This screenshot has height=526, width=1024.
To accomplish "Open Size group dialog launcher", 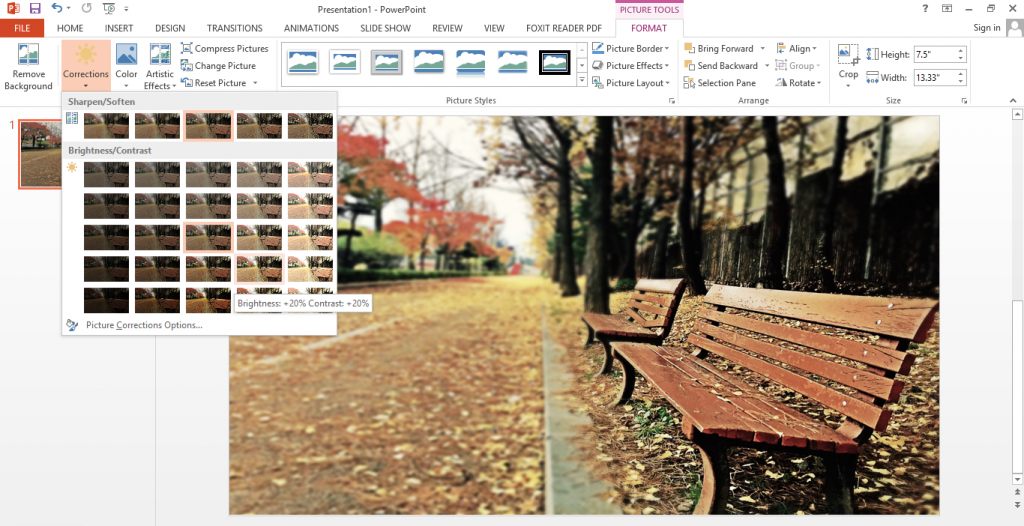I will [964, 101].
